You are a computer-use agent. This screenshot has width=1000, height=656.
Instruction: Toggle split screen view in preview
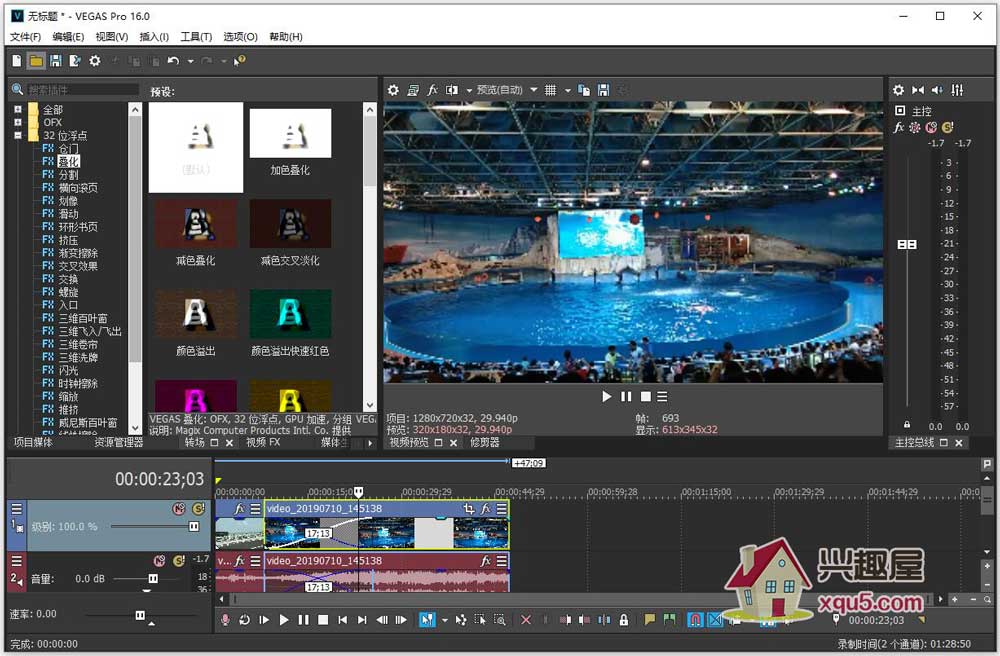(x=452, y=90)
